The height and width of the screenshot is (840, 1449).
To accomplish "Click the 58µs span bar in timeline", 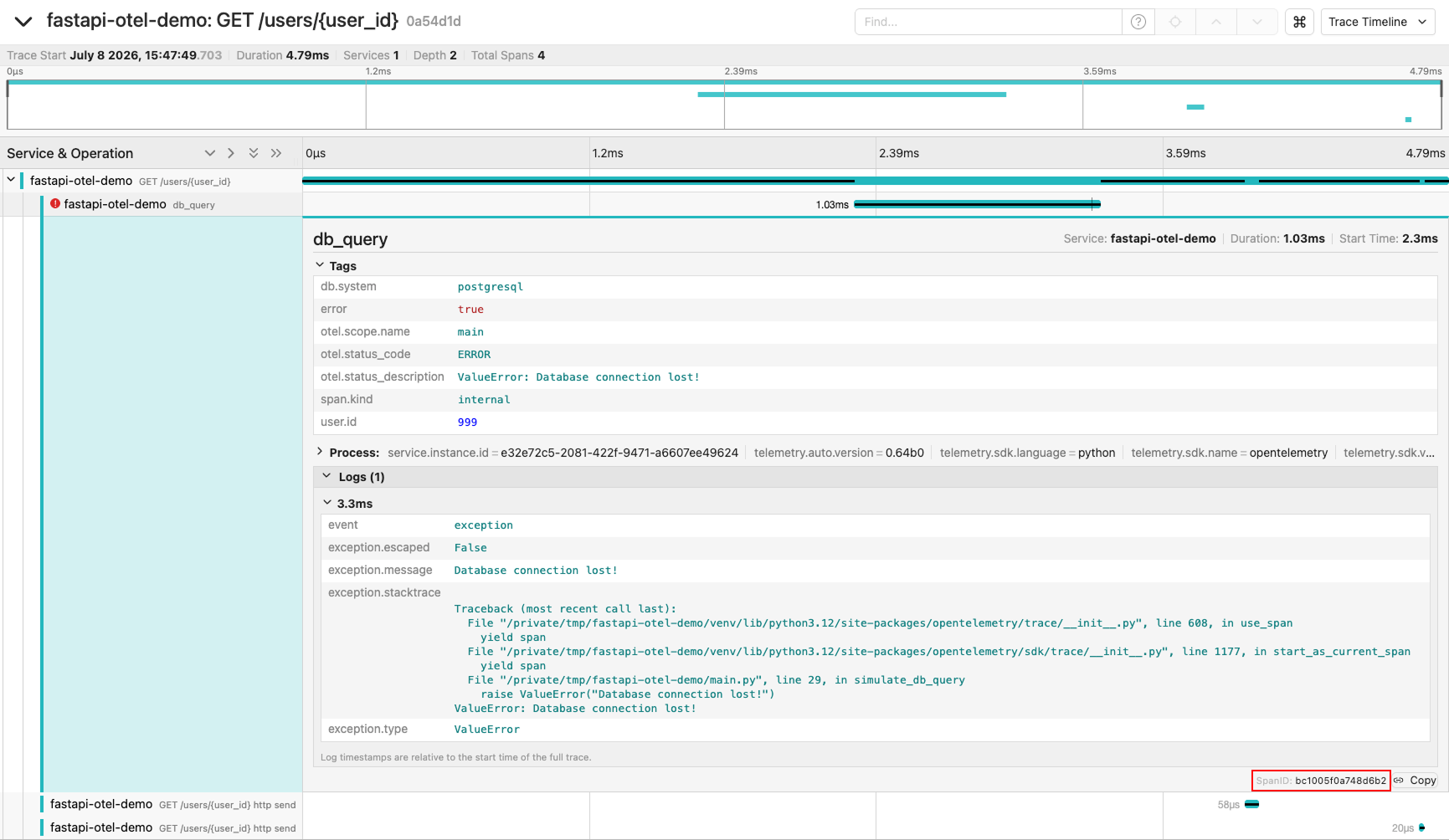I will (x=1252, y=805).
